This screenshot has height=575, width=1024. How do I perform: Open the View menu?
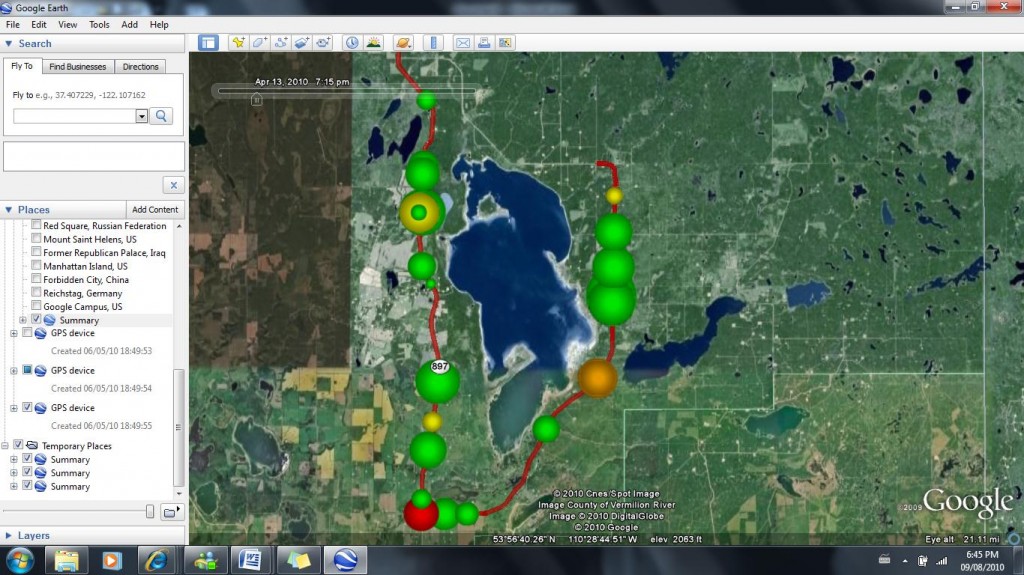click(x=67, y=24)
